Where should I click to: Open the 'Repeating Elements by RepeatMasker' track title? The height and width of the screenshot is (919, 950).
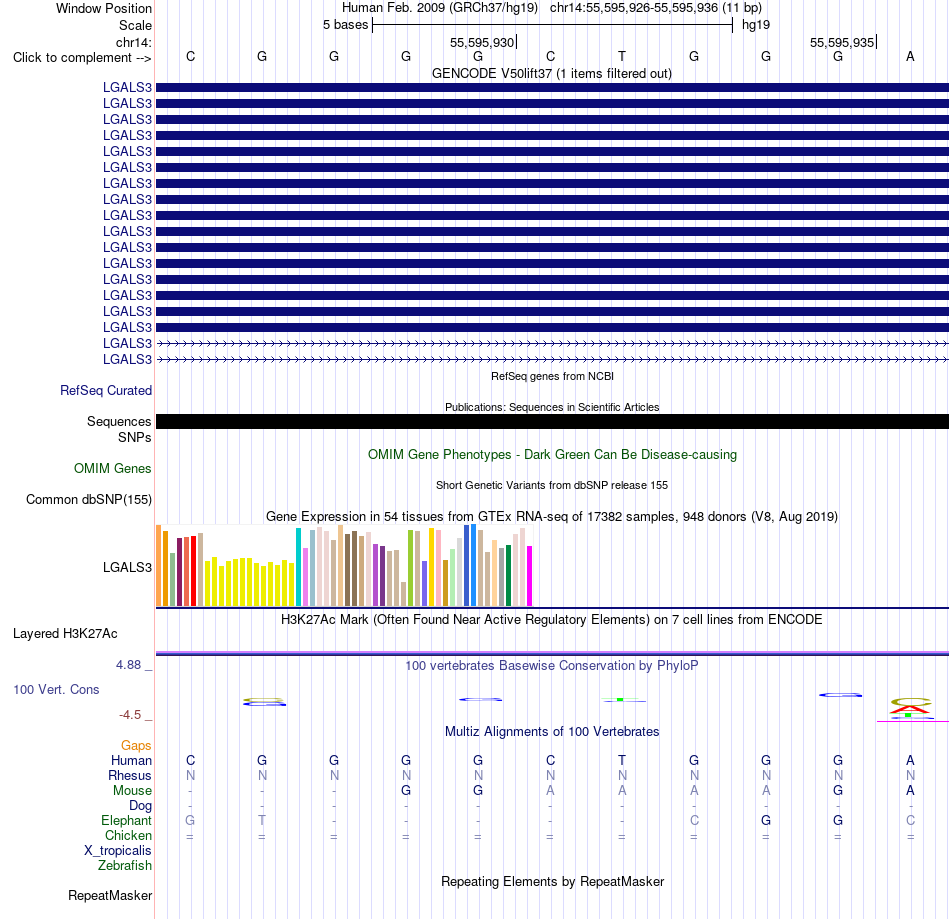[552, 881]
